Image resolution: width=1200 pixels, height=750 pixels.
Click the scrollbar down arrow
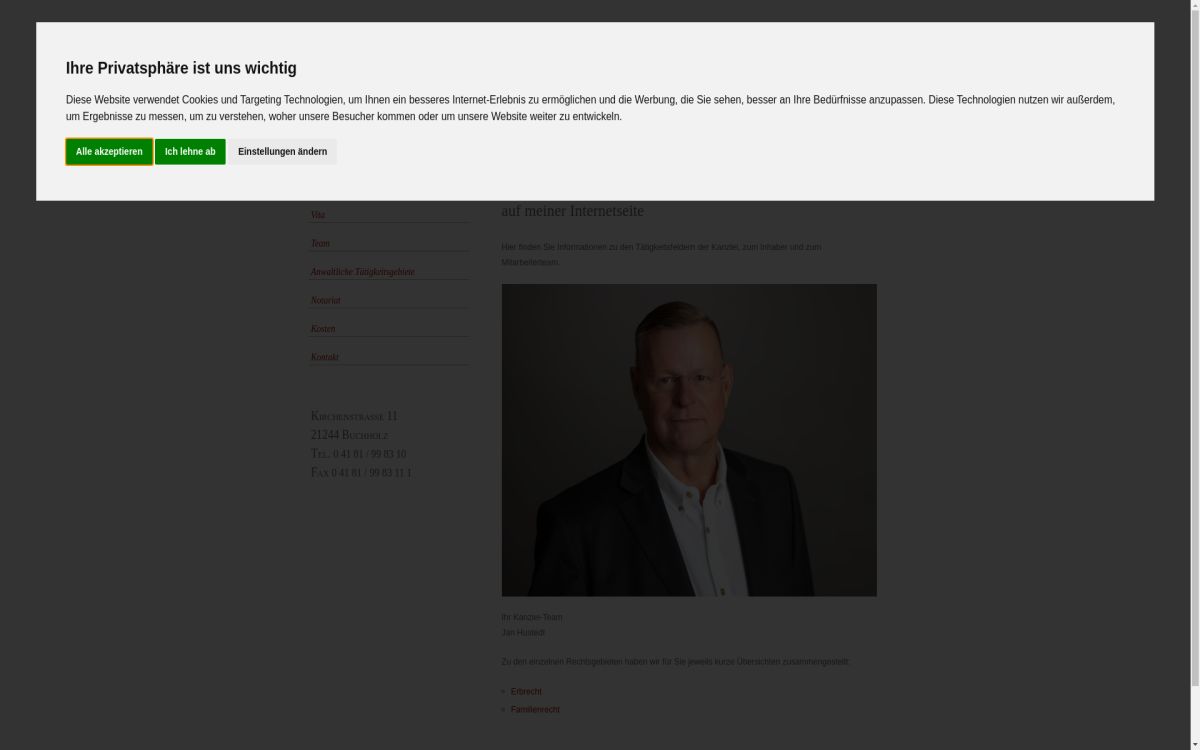[1192, 743]
